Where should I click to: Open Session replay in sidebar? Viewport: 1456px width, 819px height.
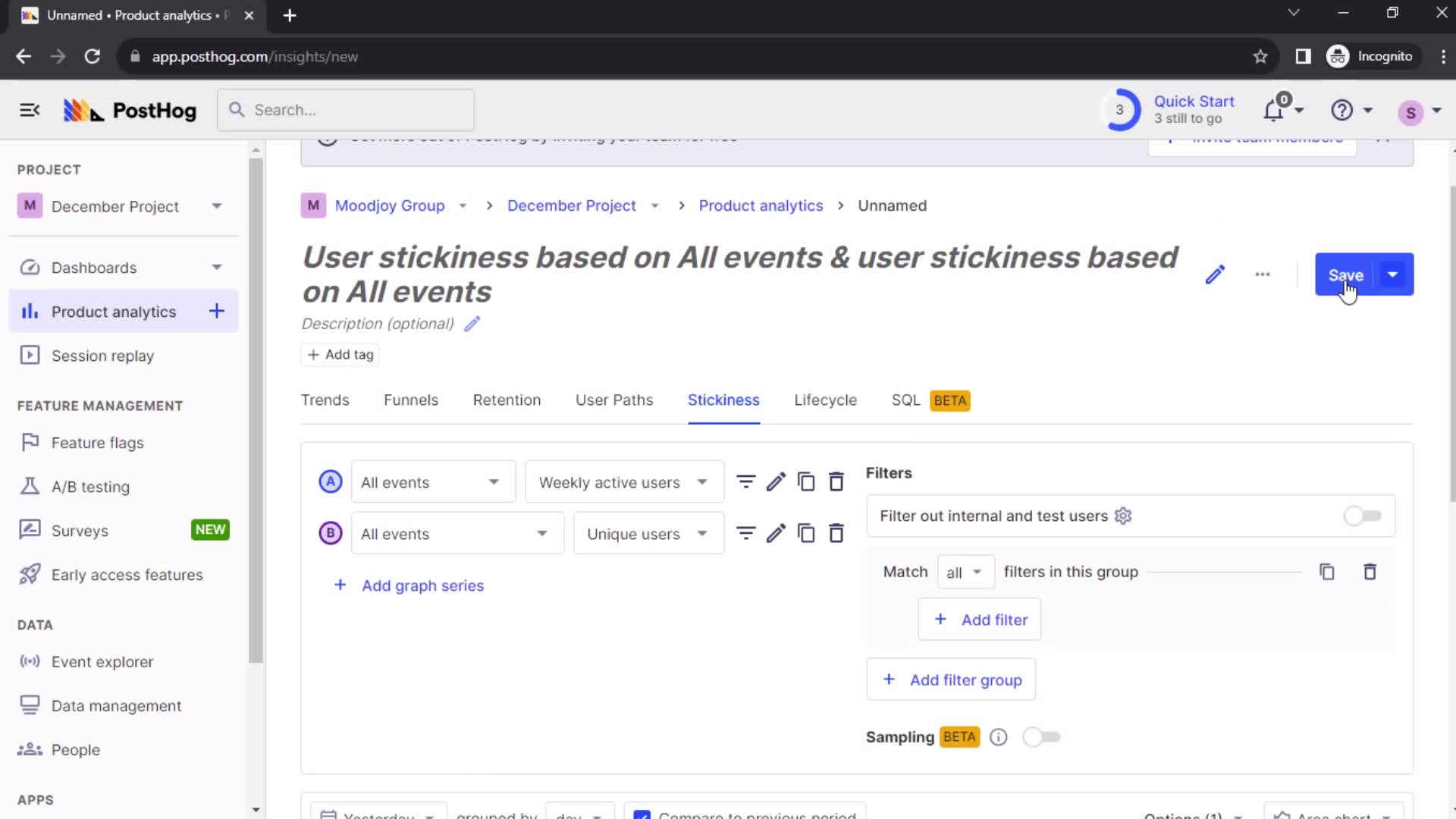pos(123,356)
